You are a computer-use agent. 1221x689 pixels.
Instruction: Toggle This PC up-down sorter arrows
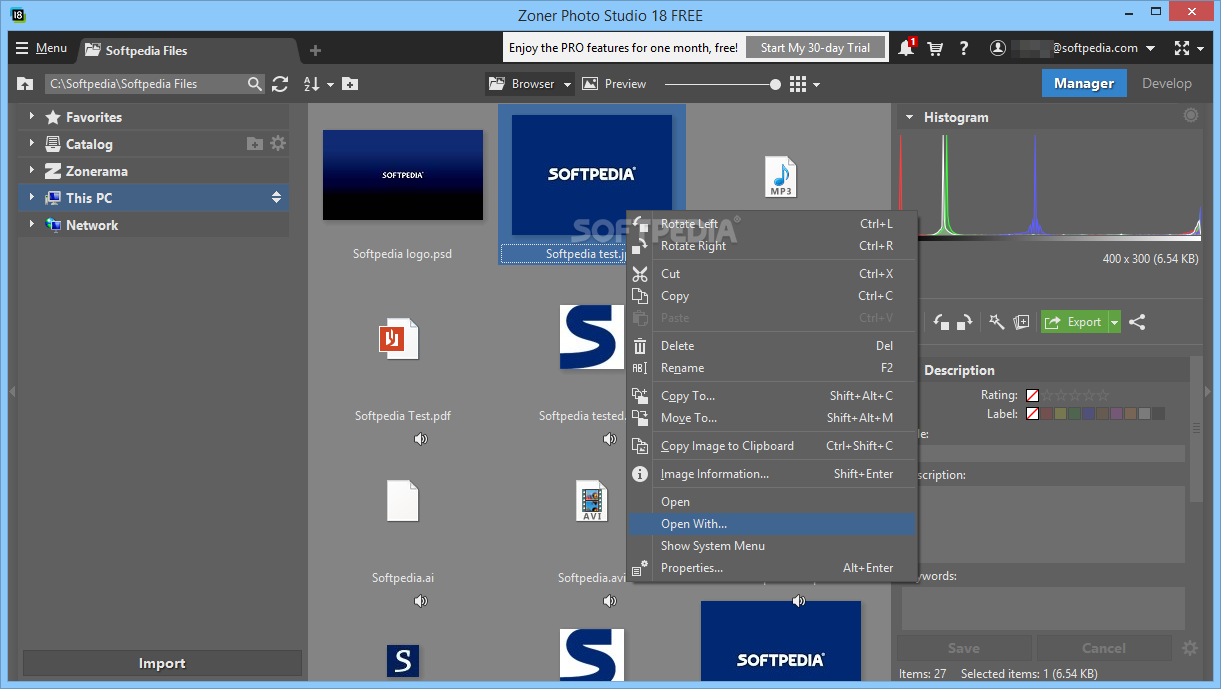(277, 198)
